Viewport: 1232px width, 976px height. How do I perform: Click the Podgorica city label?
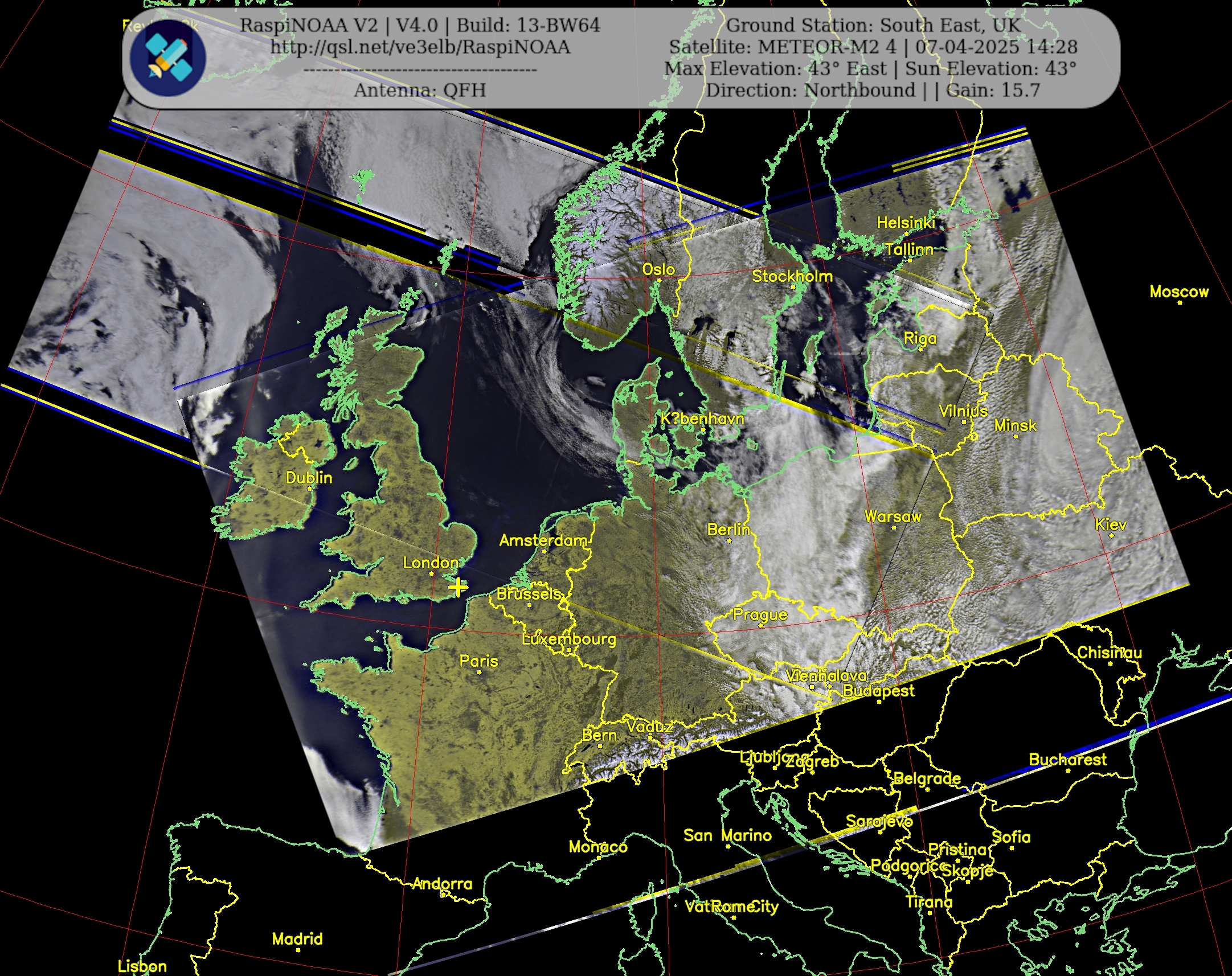[x=907, y=866]
